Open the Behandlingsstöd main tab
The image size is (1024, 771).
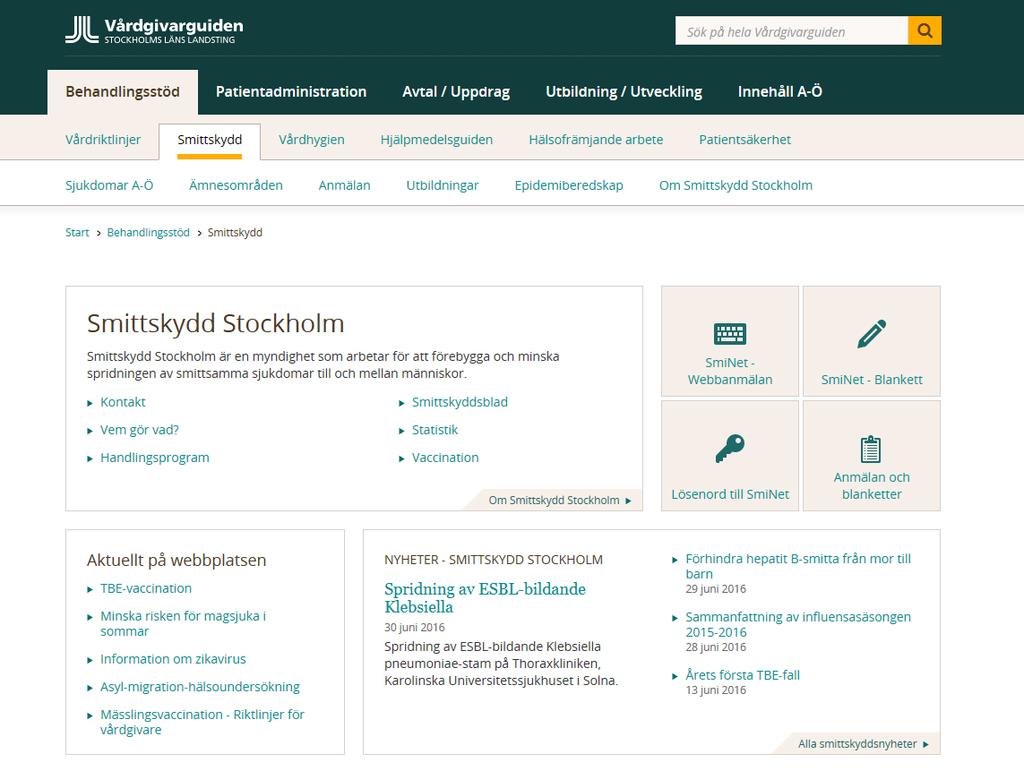click(x=123, y=92)
